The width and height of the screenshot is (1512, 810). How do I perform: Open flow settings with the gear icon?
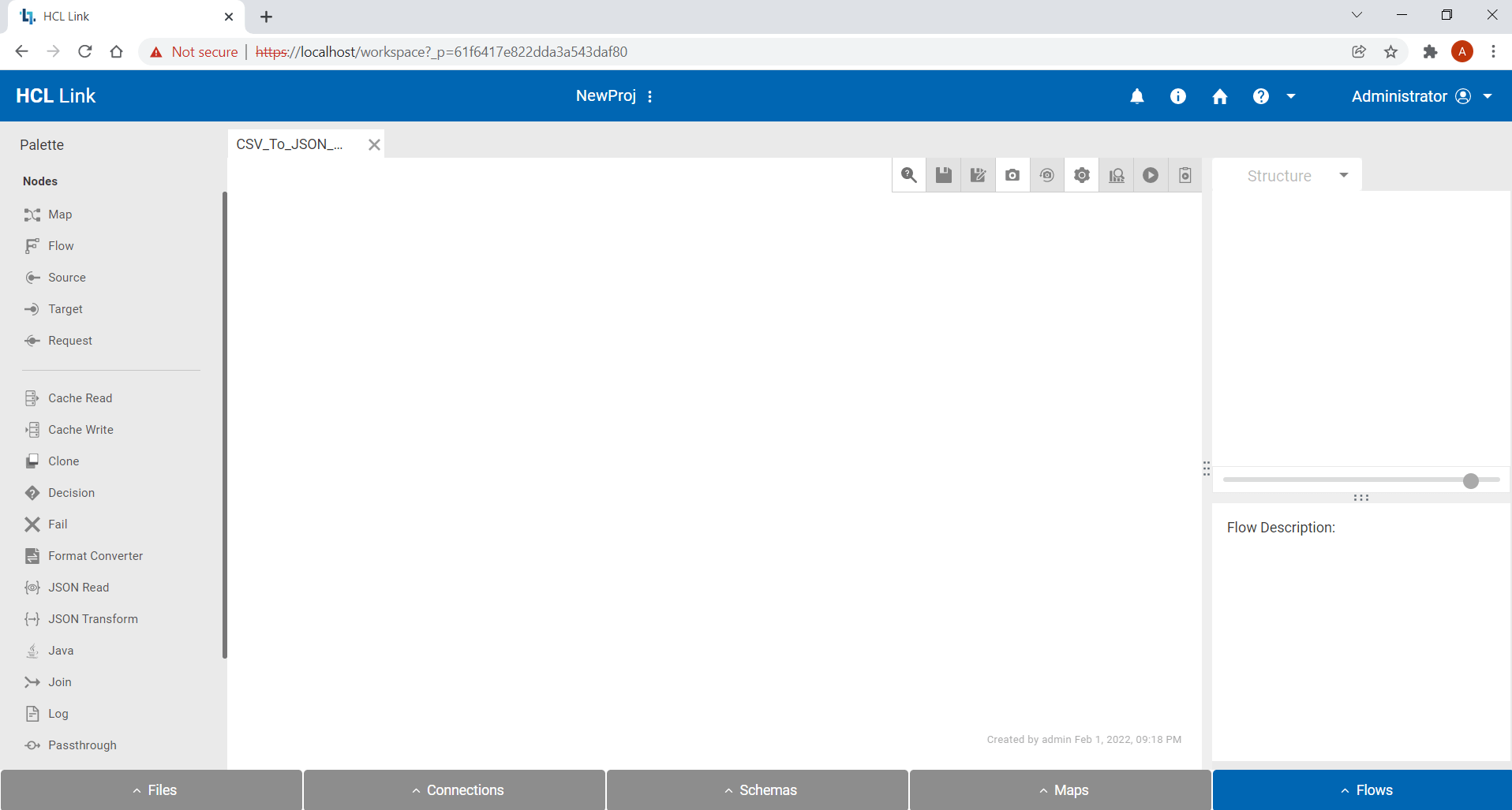[x=1081, y=175]
